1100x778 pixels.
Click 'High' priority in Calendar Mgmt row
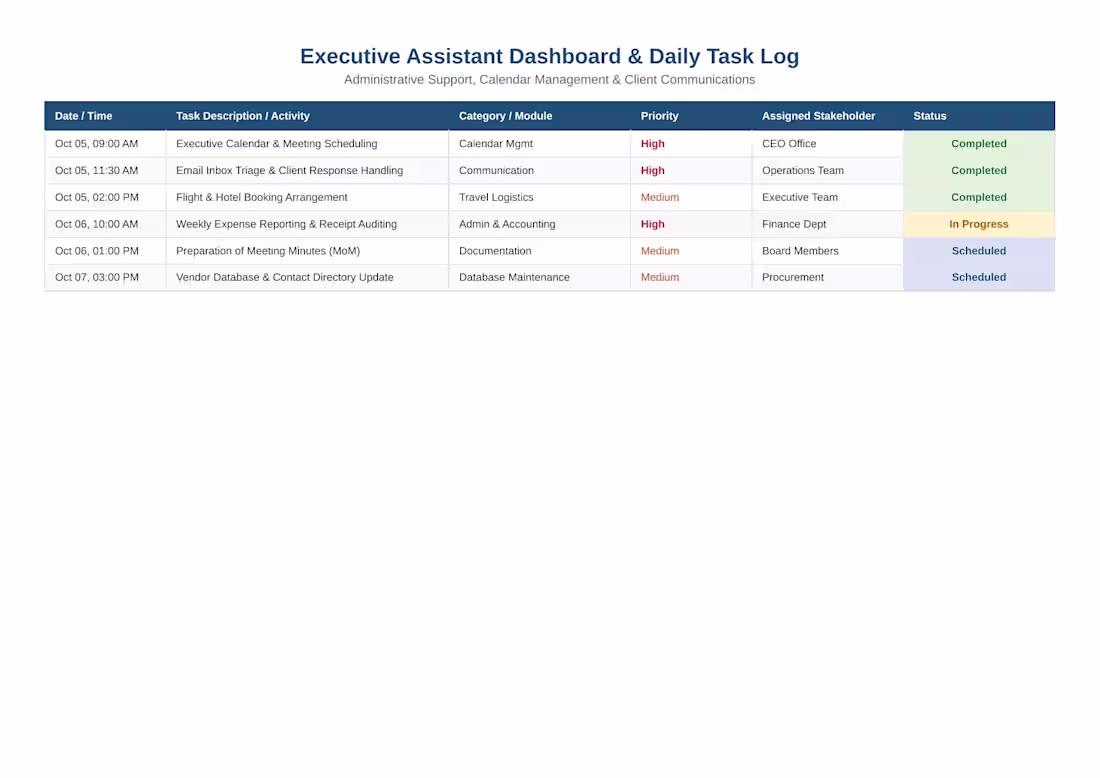click(652, 144)
